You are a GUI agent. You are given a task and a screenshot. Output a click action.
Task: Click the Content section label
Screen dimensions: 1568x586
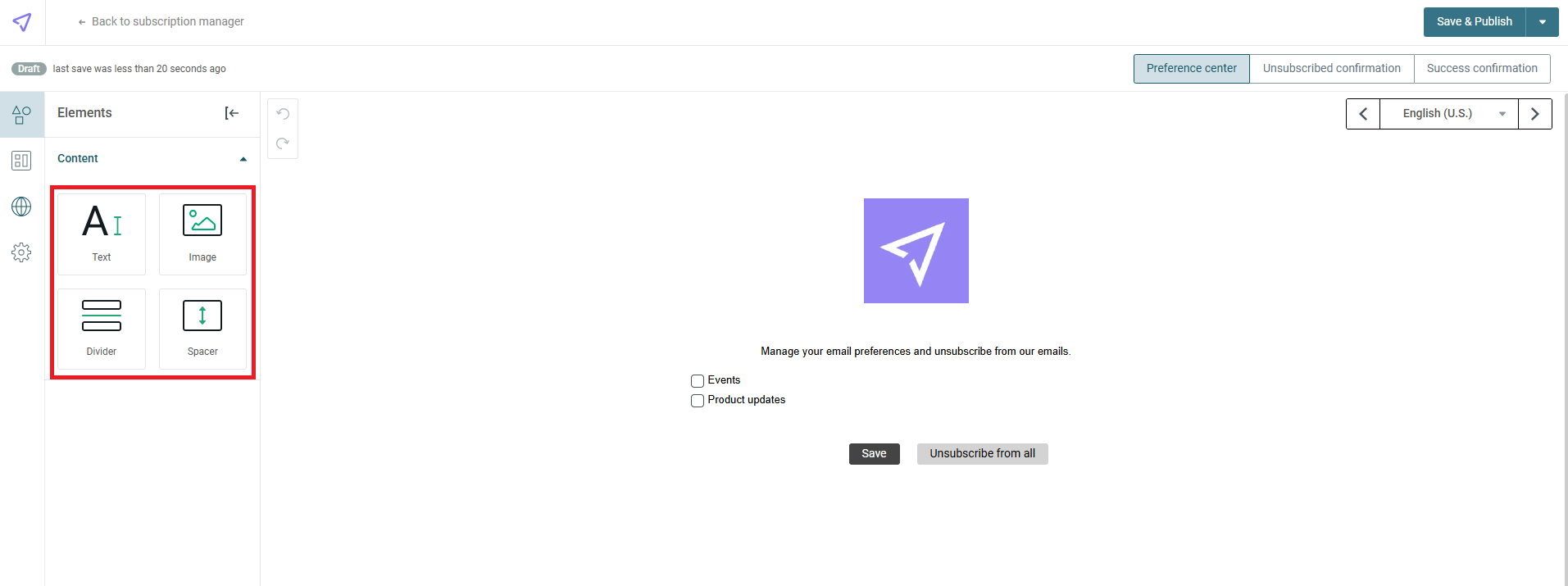pos(78,159)
